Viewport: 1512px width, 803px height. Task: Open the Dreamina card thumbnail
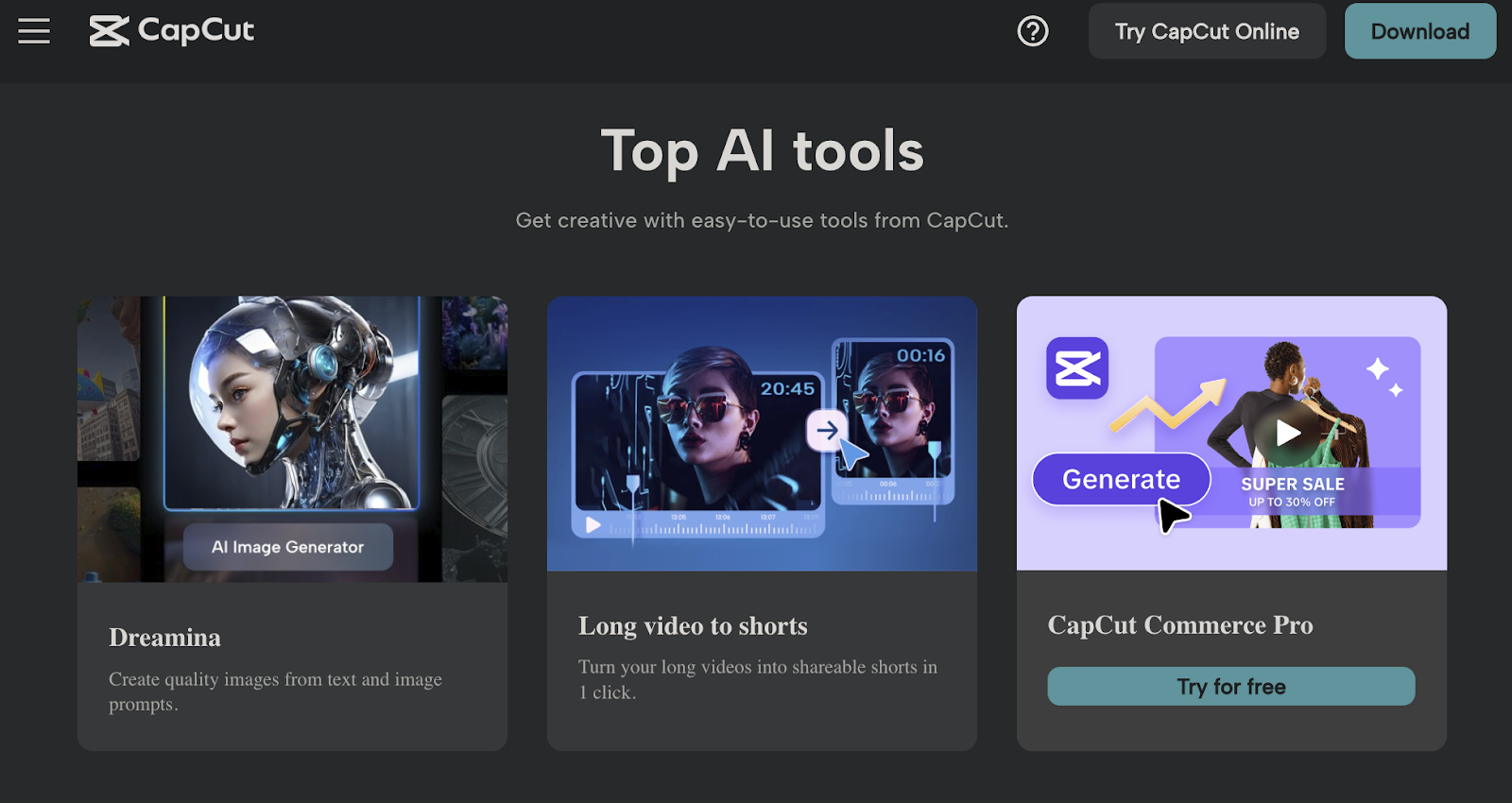click(x=292, y=438)
